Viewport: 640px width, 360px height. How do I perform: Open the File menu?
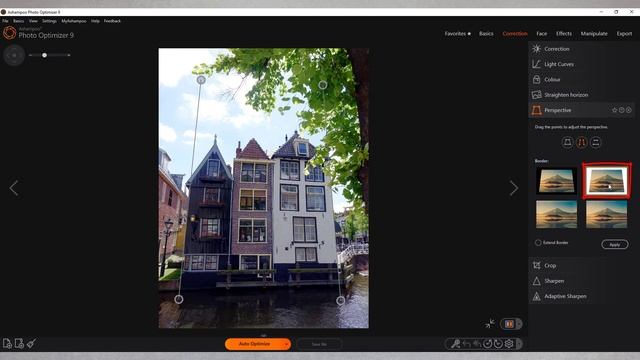pyautogui.click(x=5, y=21)
